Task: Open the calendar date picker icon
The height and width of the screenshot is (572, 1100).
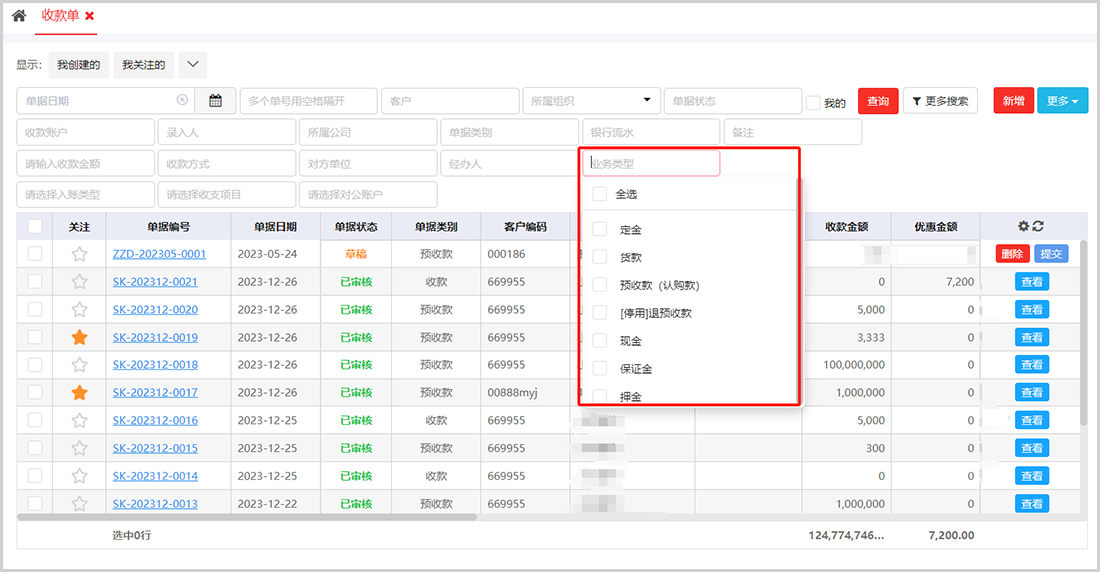Action: click(215, 101)
